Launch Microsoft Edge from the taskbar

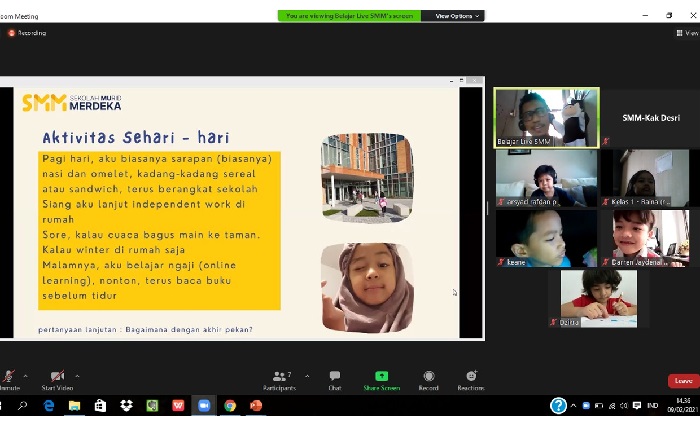[x=48, y=405]
